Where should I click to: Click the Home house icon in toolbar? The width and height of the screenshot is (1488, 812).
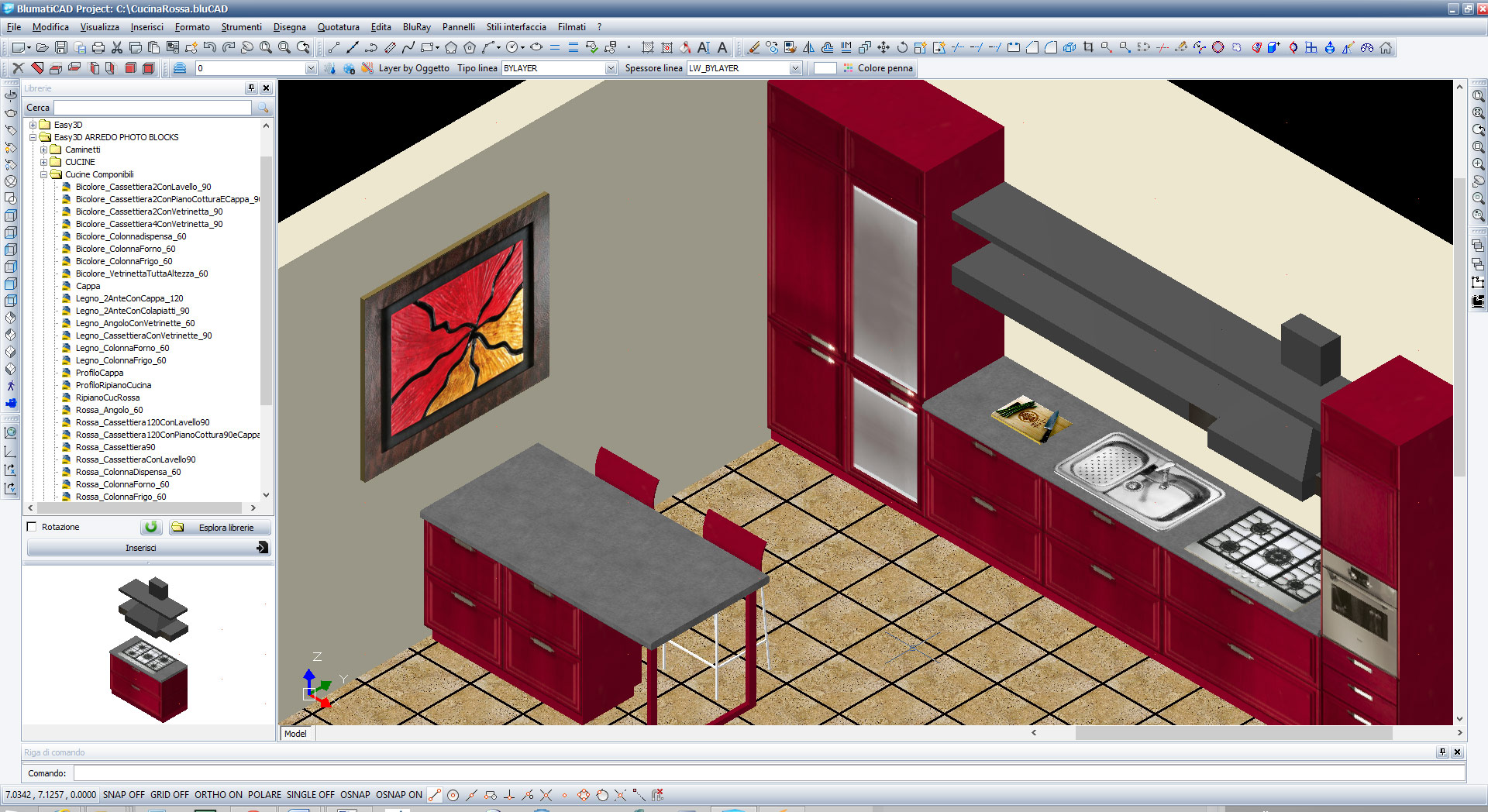pyautogui.click(x=1386, y=48)
